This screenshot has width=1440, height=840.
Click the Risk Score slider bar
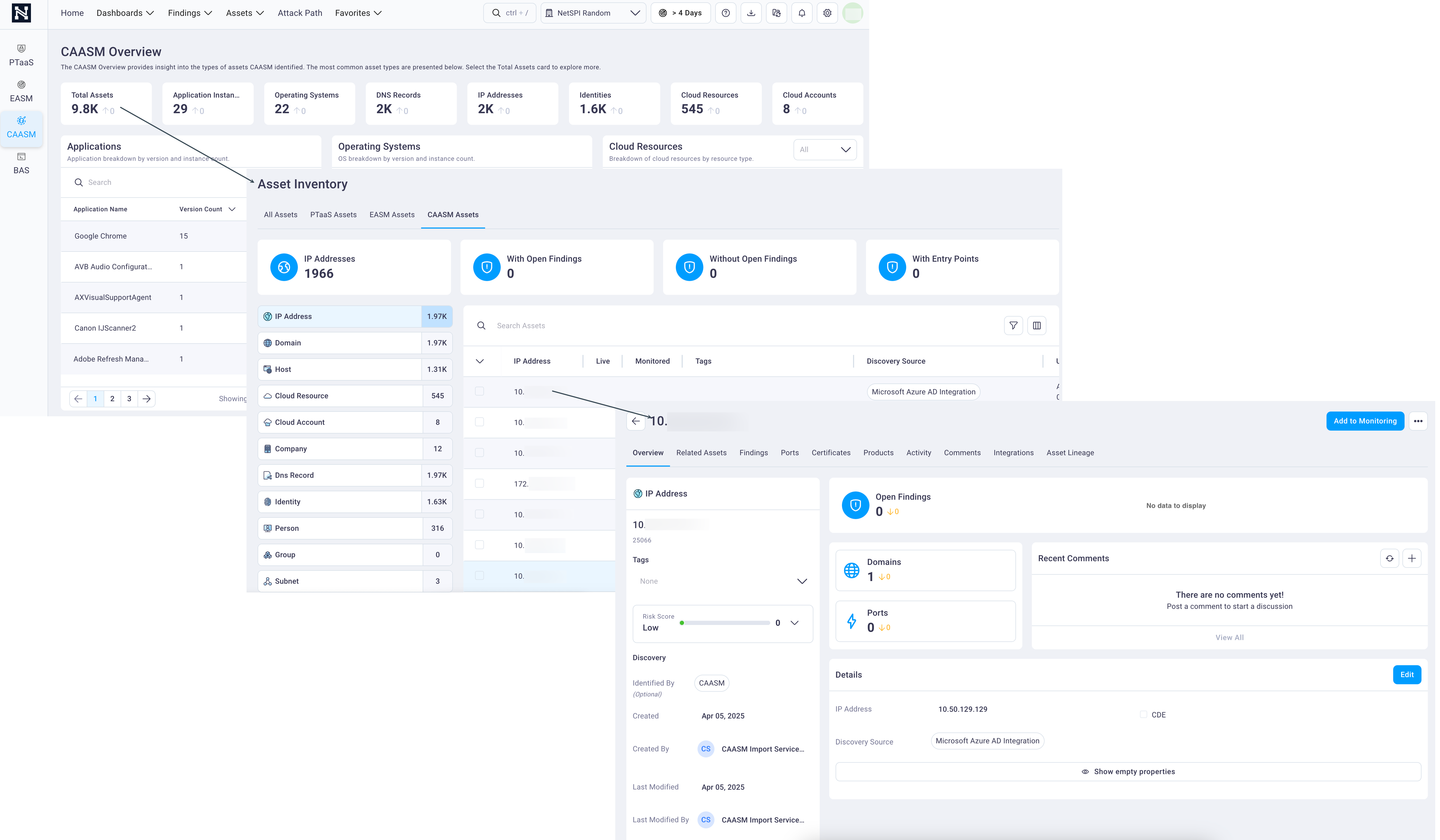pyautogui.click(x=724, y=623)
